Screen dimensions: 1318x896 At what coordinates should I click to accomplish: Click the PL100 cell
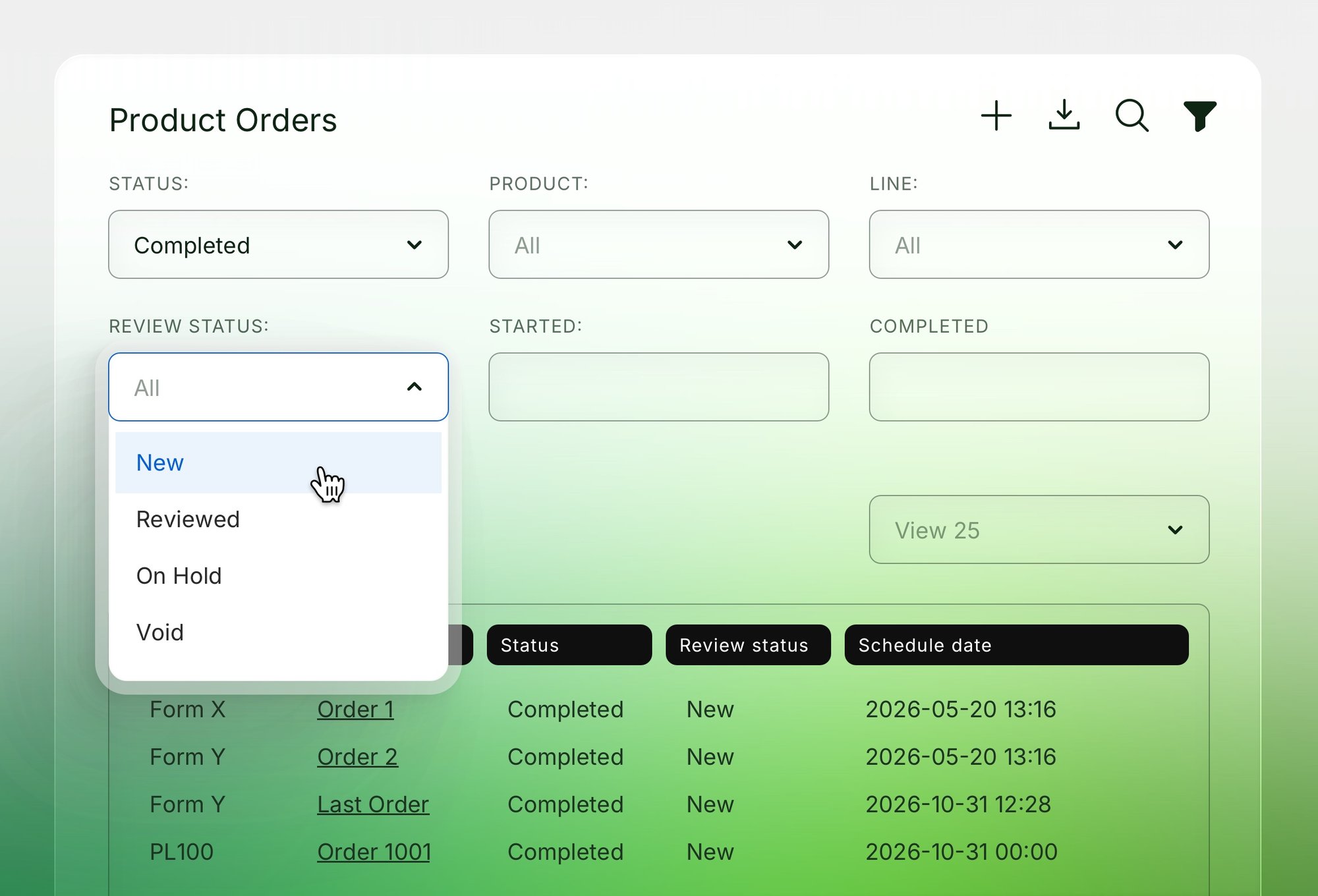click(x=181, y=852)
